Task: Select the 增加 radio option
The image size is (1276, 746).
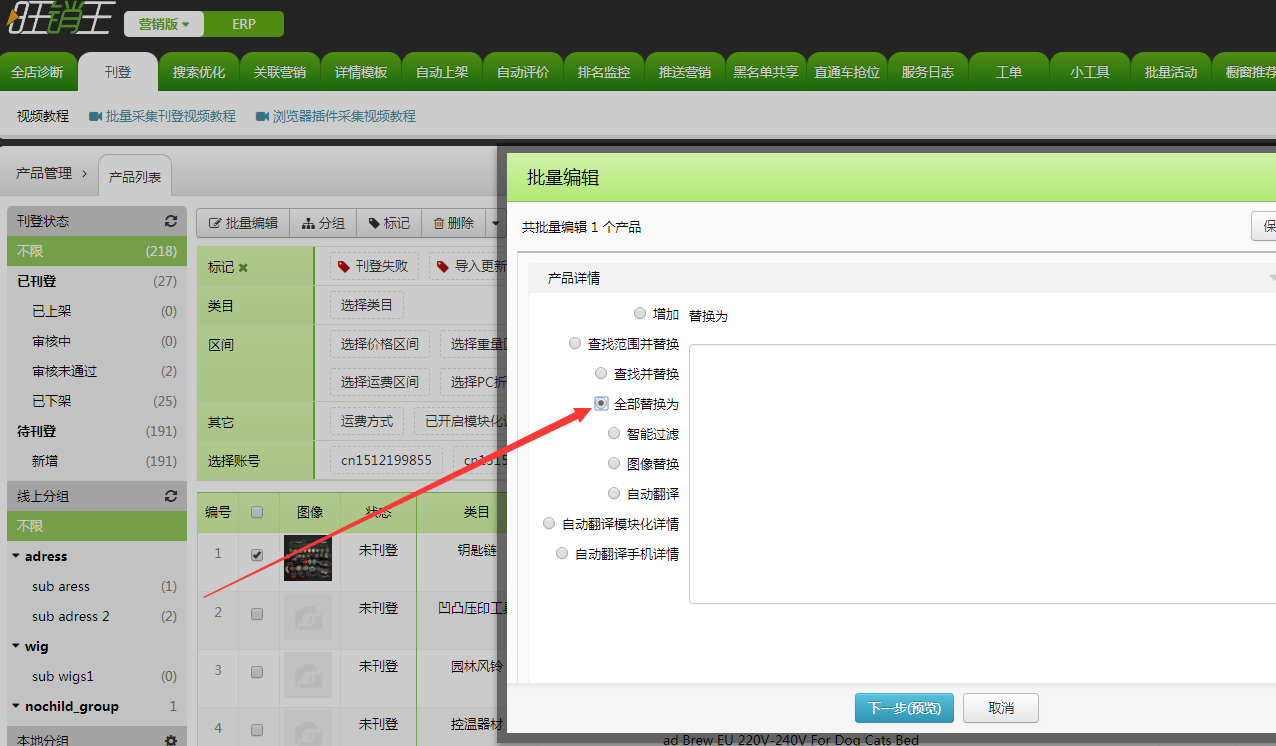Action: click(x=640, y=313)
